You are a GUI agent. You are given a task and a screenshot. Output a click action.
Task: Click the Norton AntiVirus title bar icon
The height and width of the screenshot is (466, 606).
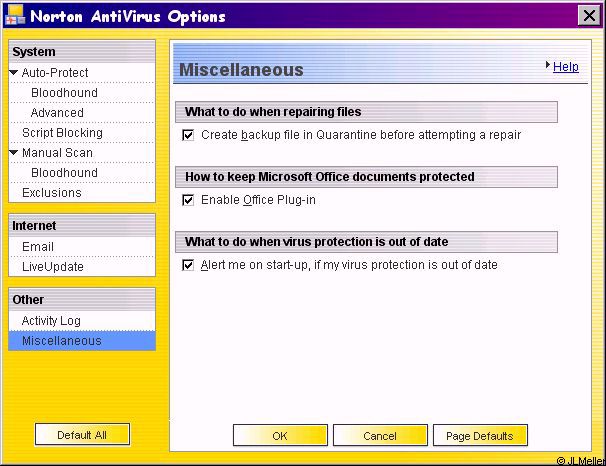point(15,15)
